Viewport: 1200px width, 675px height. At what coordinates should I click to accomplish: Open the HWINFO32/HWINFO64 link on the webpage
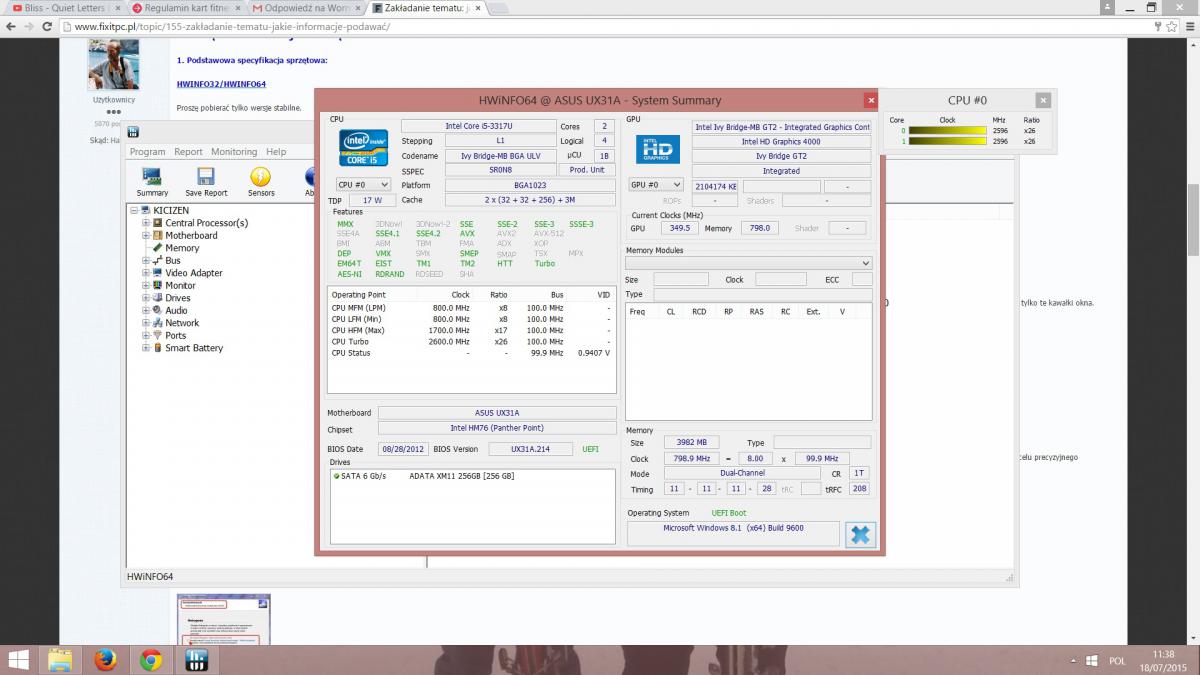(221, 84)
